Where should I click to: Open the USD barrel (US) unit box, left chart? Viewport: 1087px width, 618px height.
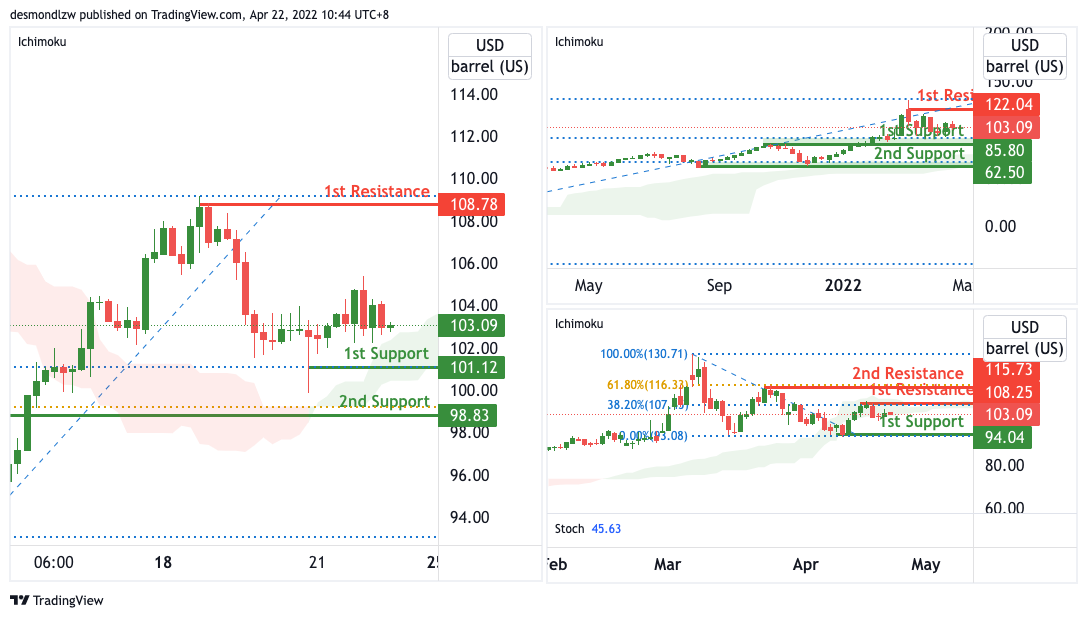[x=489, y=56]
